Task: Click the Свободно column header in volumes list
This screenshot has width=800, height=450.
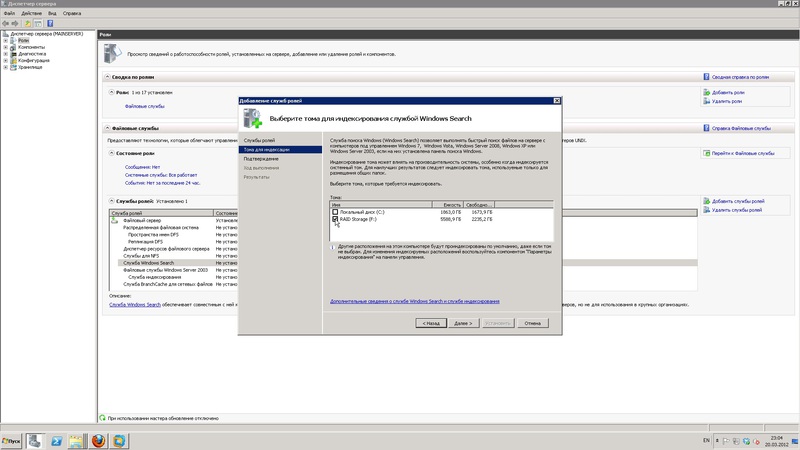Action: point(479,205)
